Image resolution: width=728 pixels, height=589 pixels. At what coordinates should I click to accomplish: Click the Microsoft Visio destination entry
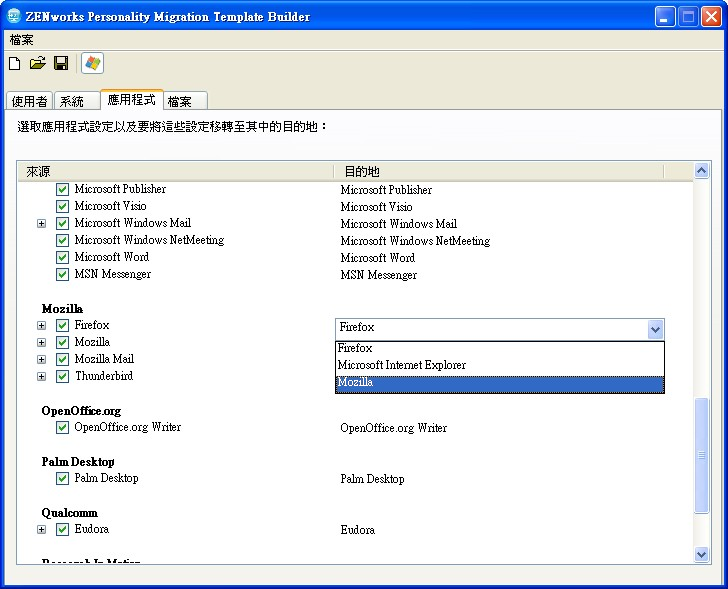coord(376,207)
